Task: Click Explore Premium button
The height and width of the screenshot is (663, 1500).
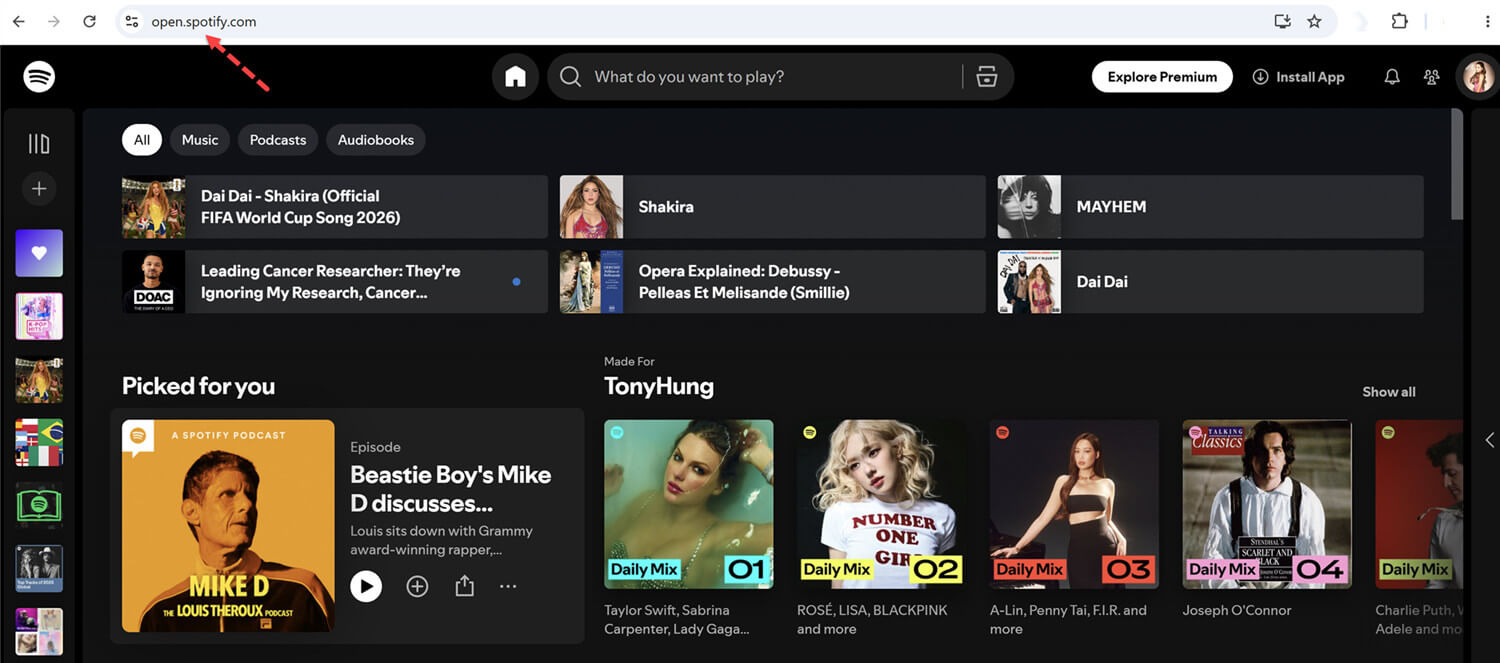Action: point(1162,77)
